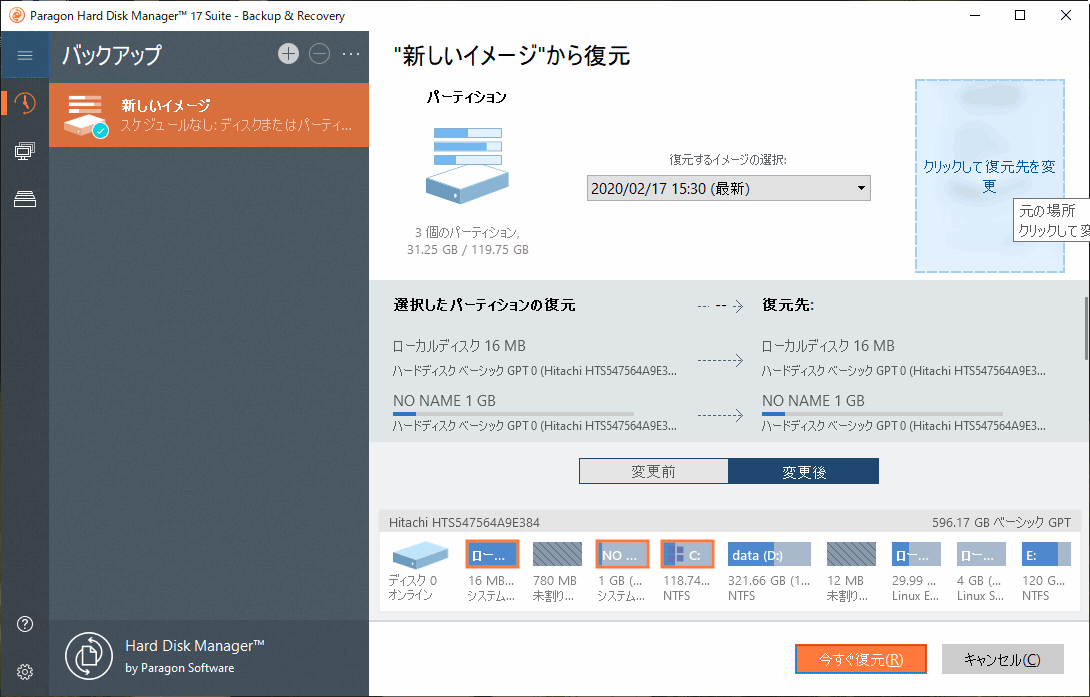Open help with the question mark icon
The image size is (1090, 697).
[25, 623]
